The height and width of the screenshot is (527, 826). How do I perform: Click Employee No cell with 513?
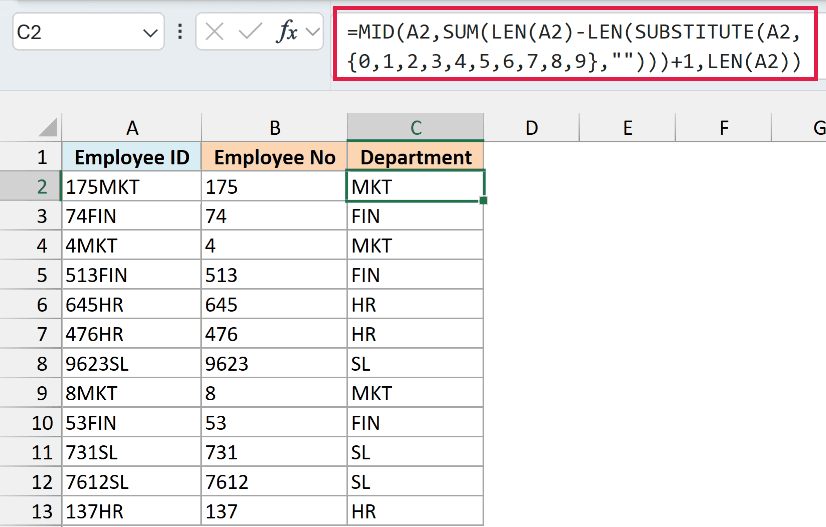pos(274,275)
